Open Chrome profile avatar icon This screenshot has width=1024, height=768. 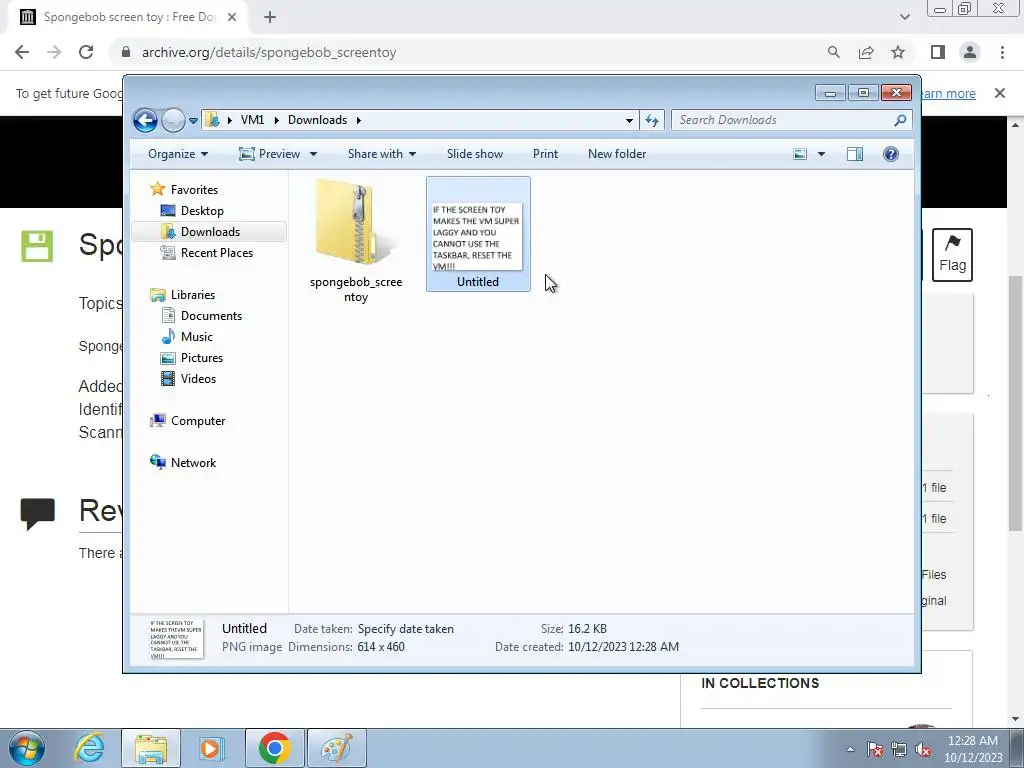point(970,52)
